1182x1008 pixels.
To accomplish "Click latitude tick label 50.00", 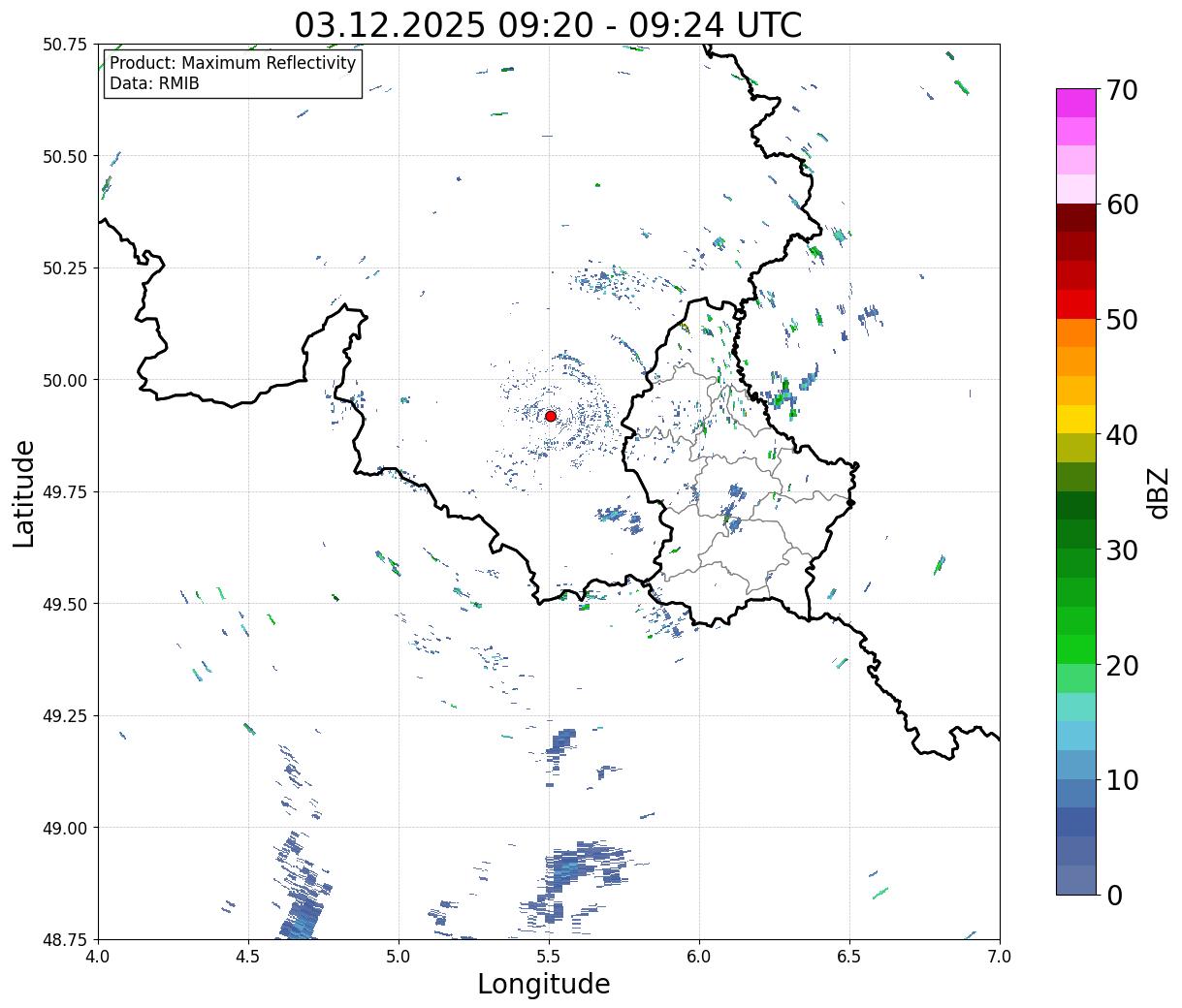I will (x=65, y=380).
